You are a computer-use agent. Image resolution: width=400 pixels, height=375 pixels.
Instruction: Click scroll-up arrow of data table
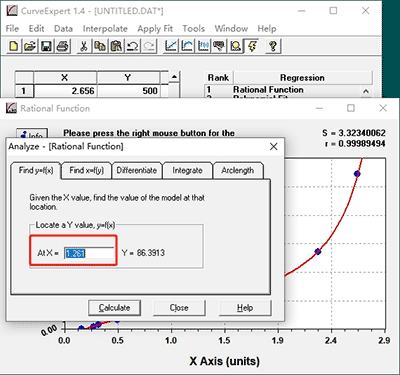[174, 77]
